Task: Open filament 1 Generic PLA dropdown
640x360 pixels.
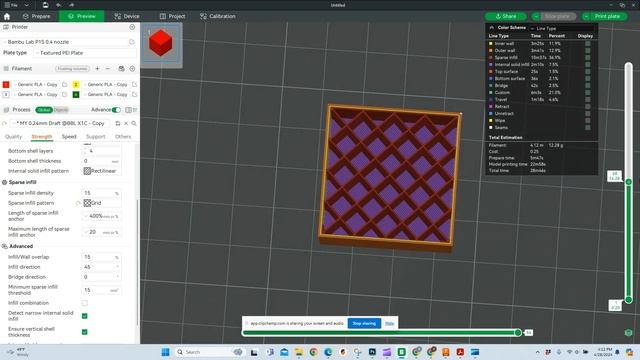Action: [36, 84]
